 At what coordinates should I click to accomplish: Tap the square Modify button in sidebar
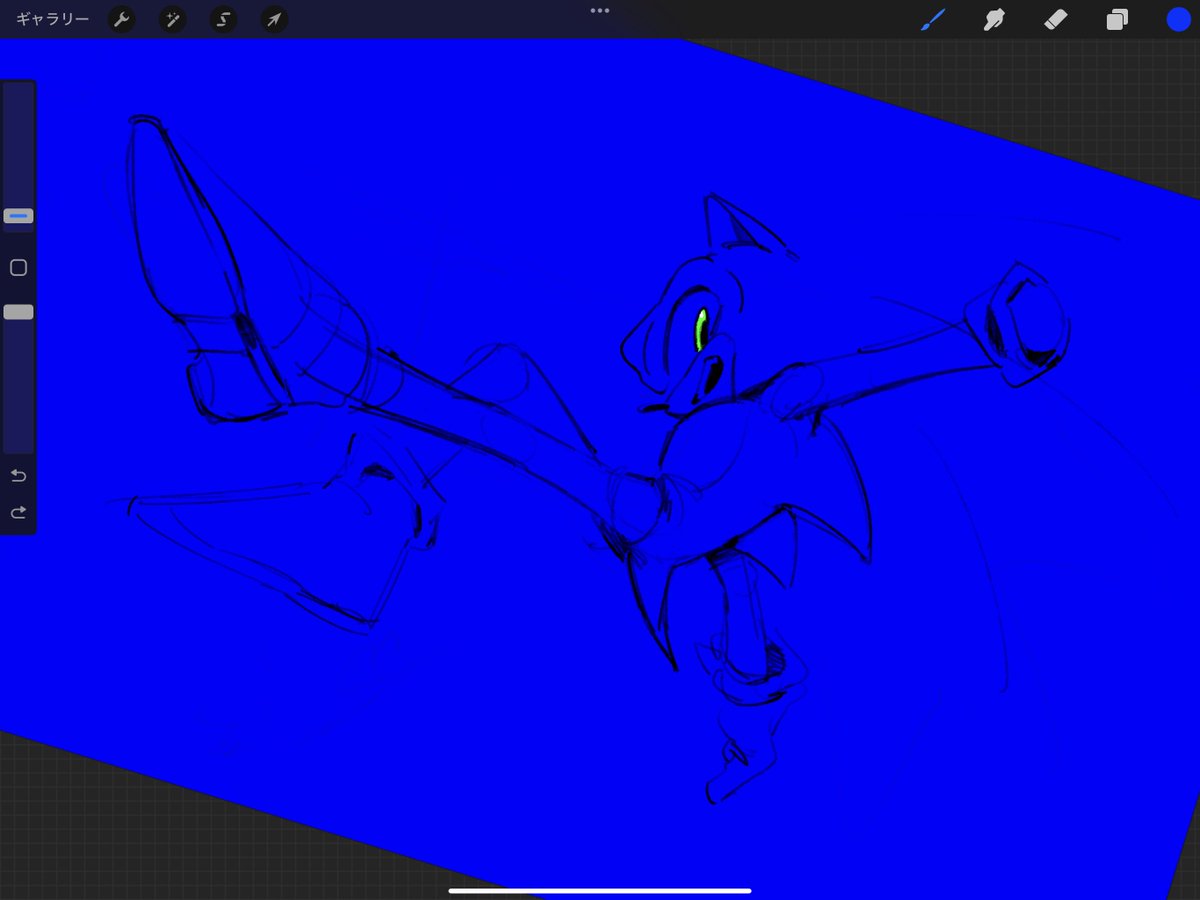(18, 268)
